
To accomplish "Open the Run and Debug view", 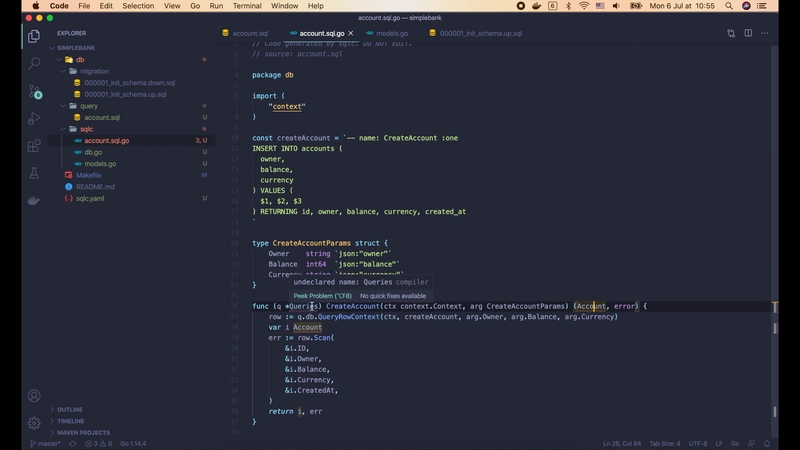I will tap(34, 118).
